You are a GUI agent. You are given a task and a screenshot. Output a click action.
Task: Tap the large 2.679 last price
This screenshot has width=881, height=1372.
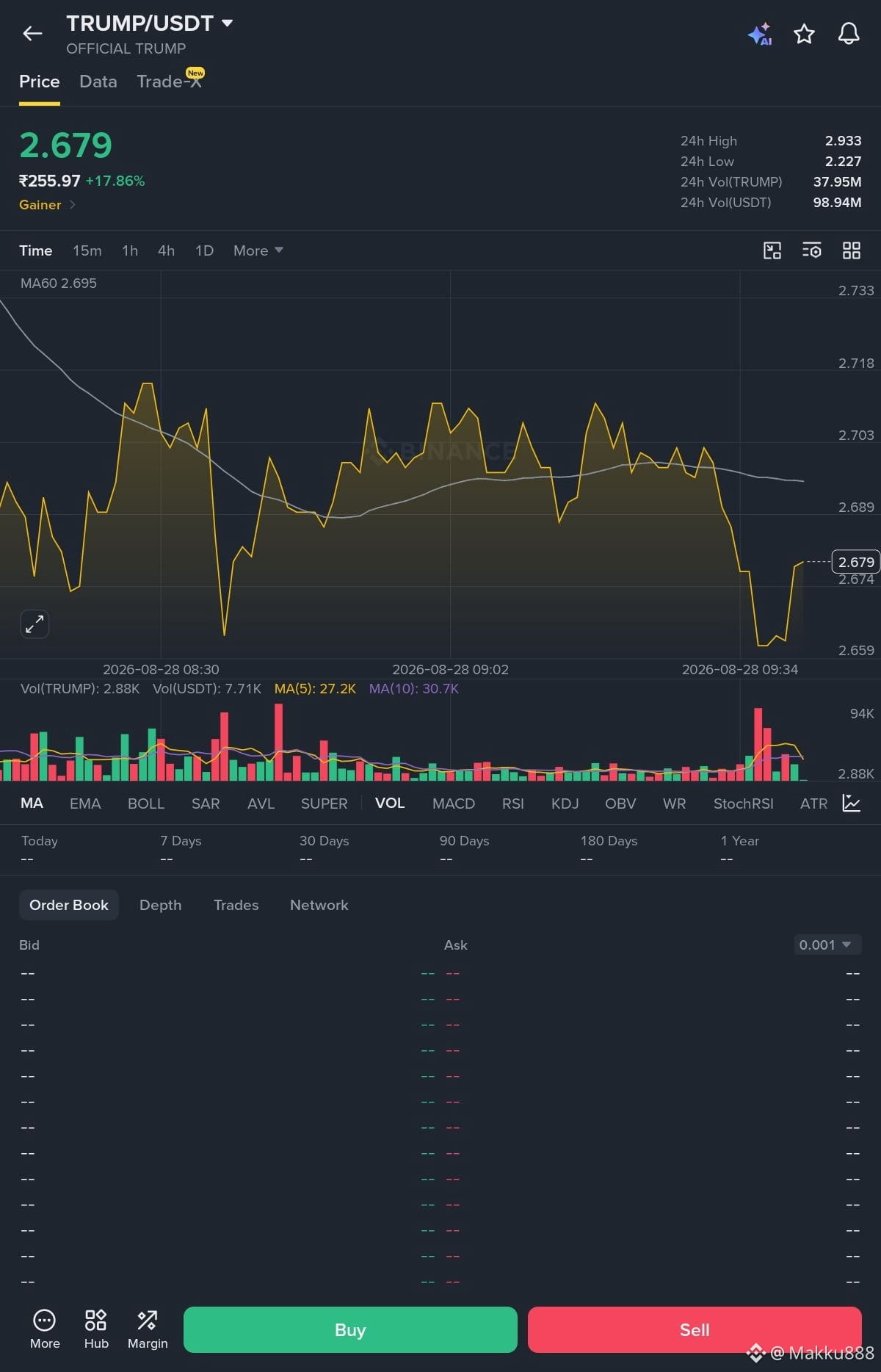[x=66, y=145]
